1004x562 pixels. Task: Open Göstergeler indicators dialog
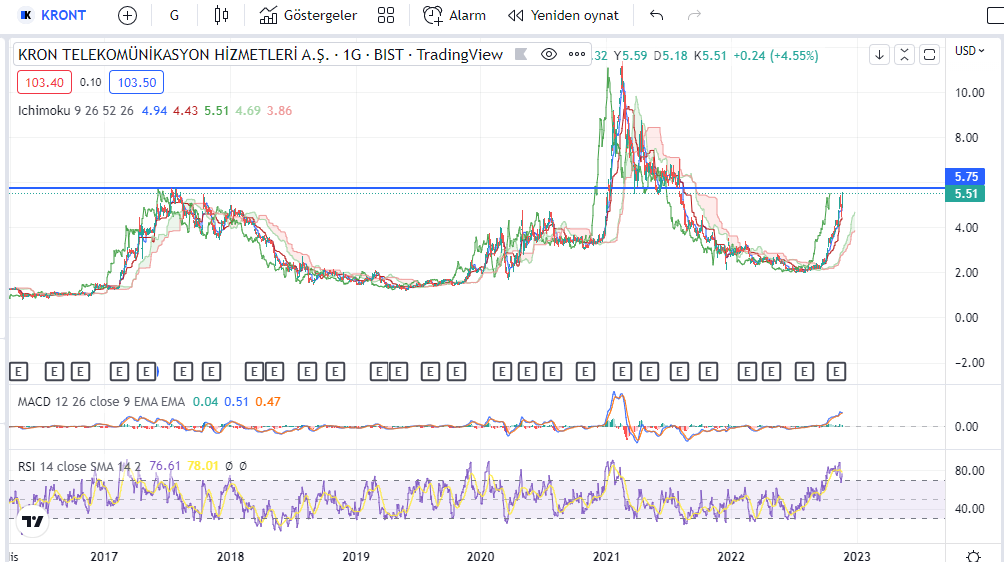click(309, 15)
